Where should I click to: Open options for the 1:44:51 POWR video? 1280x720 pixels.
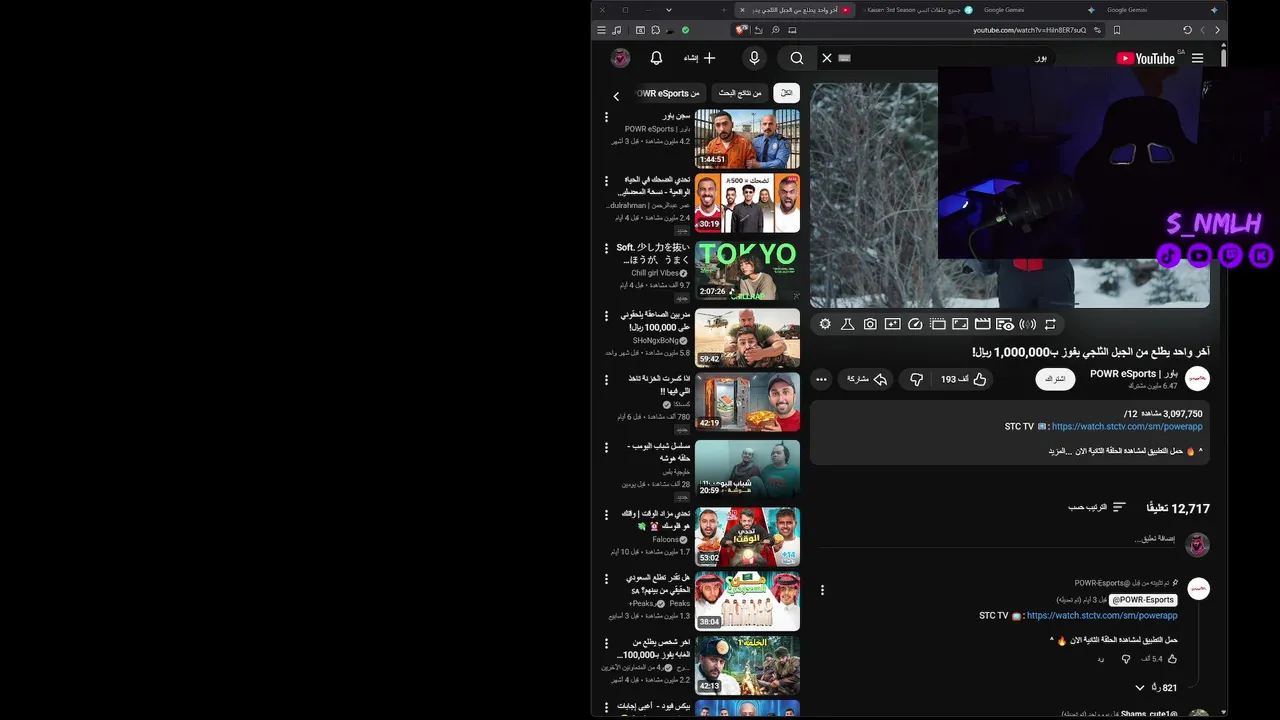[606, 117]
